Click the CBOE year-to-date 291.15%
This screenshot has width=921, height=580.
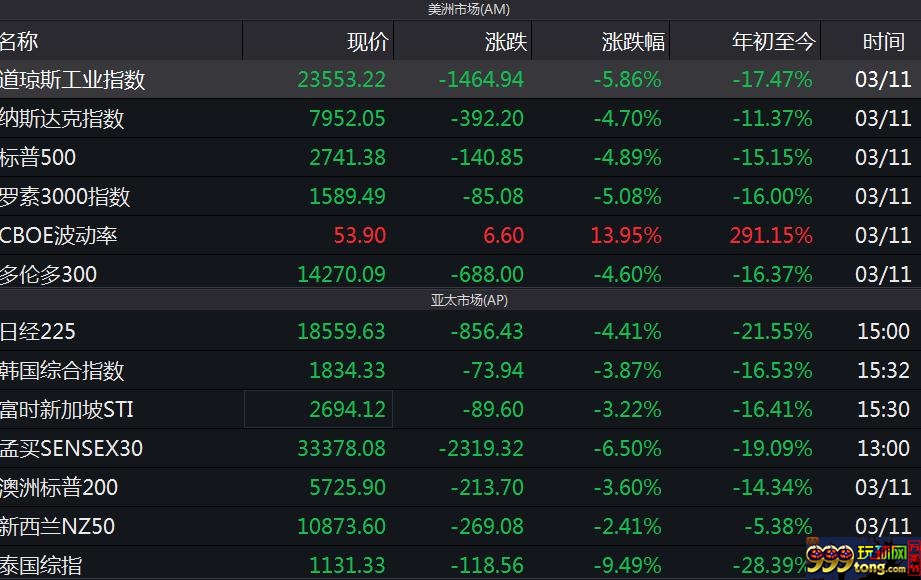[771, 235]
